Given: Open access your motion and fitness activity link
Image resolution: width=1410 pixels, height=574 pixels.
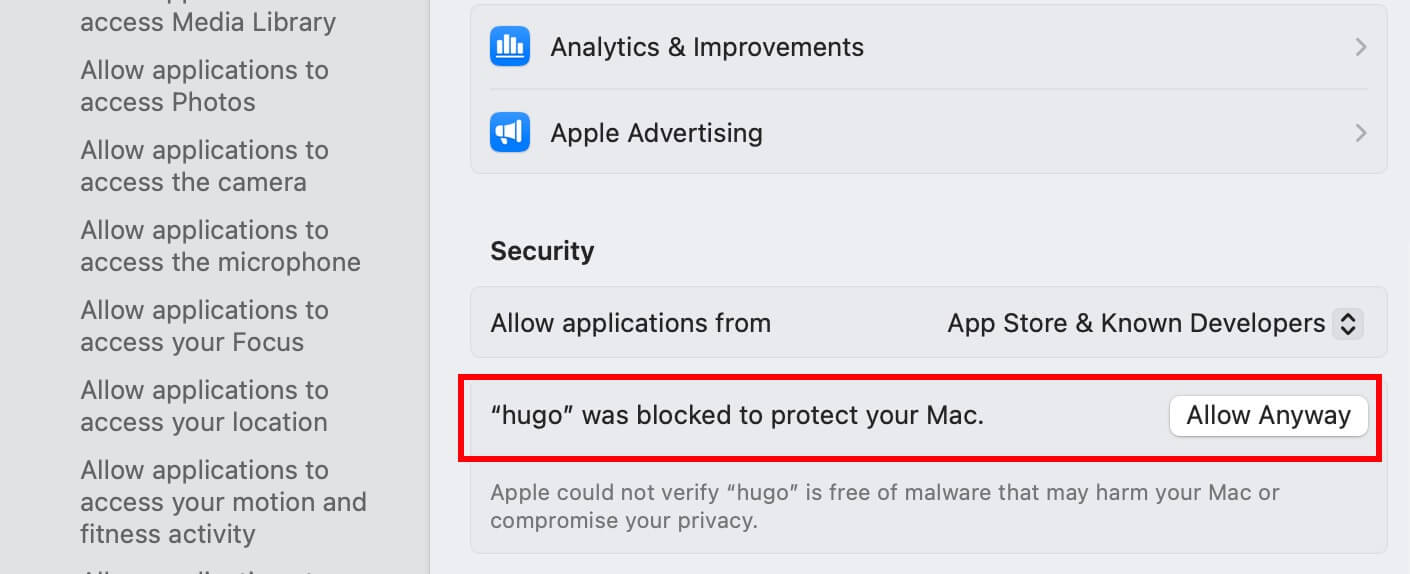Looking at the screenshot, I should (x=223, y=502).
